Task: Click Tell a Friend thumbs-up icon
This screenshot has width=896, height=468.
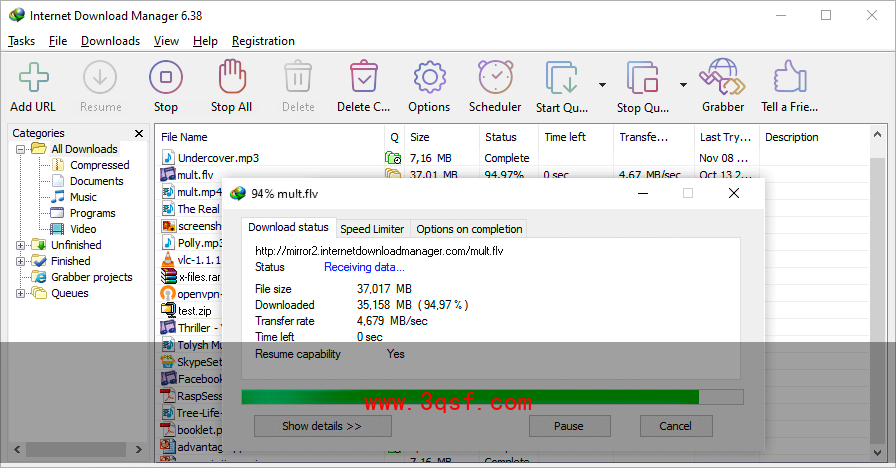Action: pos(790,77)
